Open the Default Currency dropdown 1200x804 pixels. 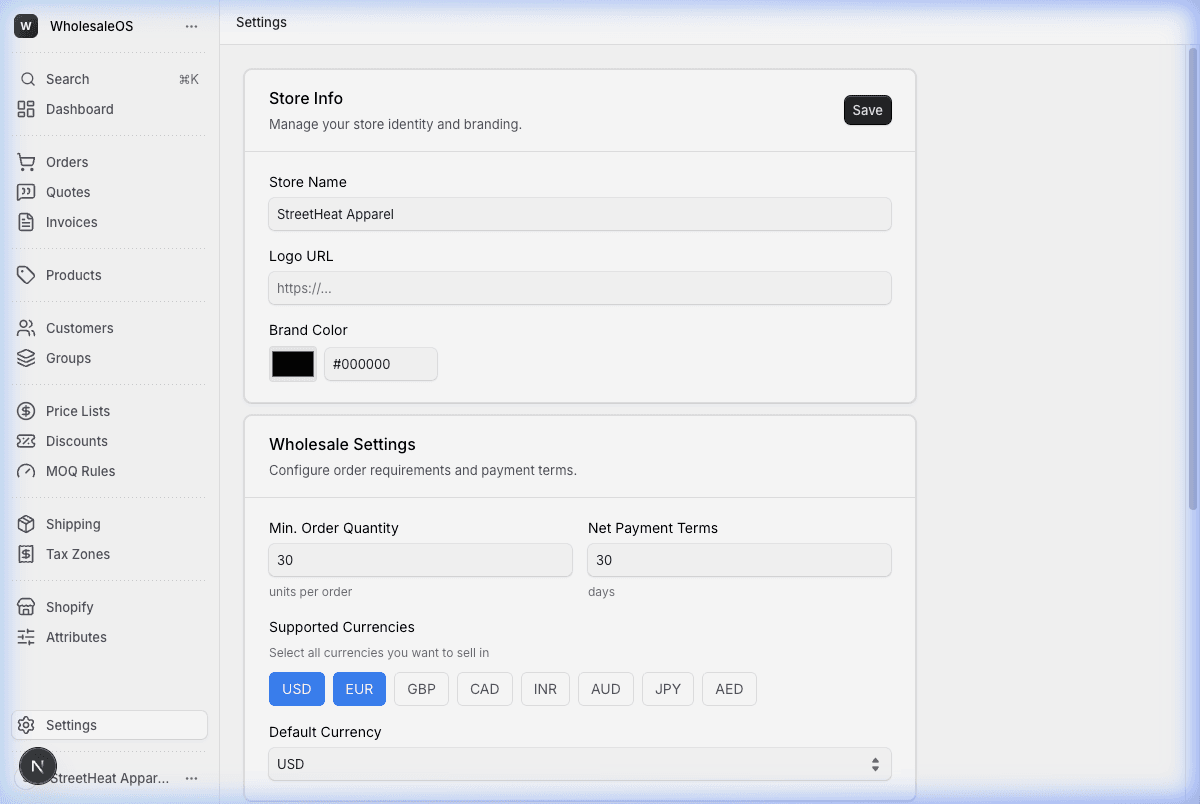[x=579, y=764]
